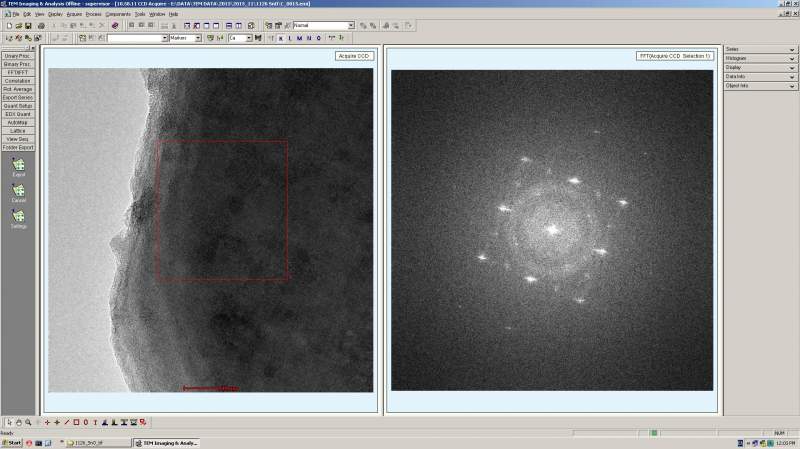
Task: Open the Settings icon in left panel
Action: point(18,216)
